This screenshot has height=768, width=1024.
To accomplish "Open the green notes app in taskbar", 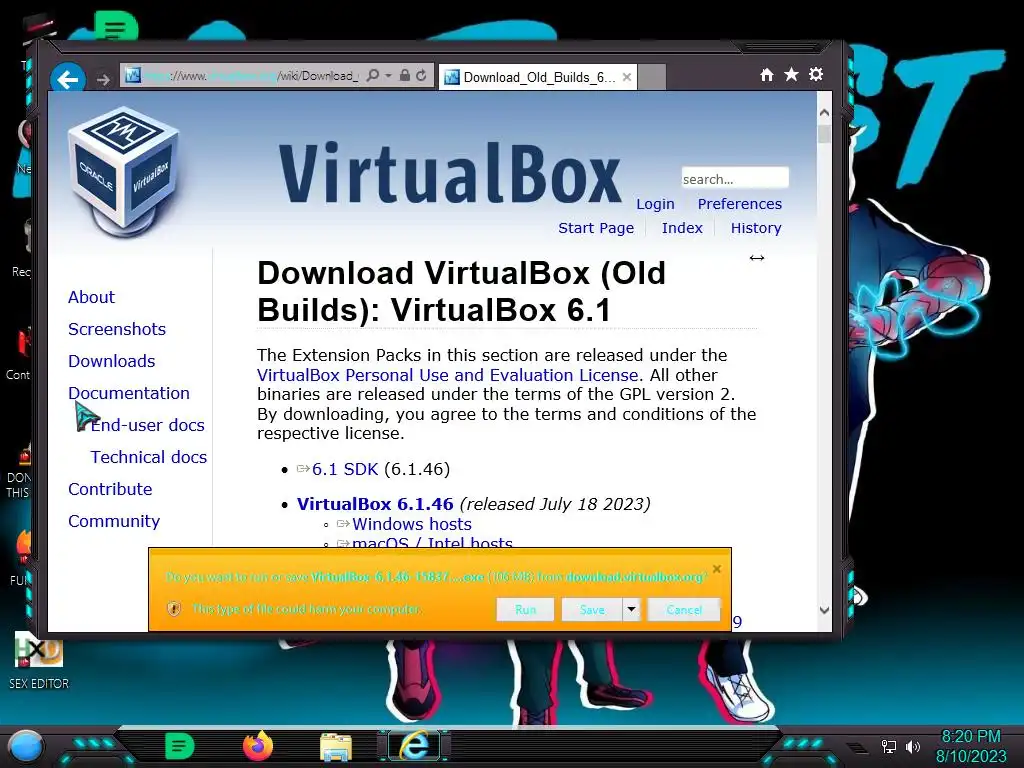I will [x=179, y=746].
